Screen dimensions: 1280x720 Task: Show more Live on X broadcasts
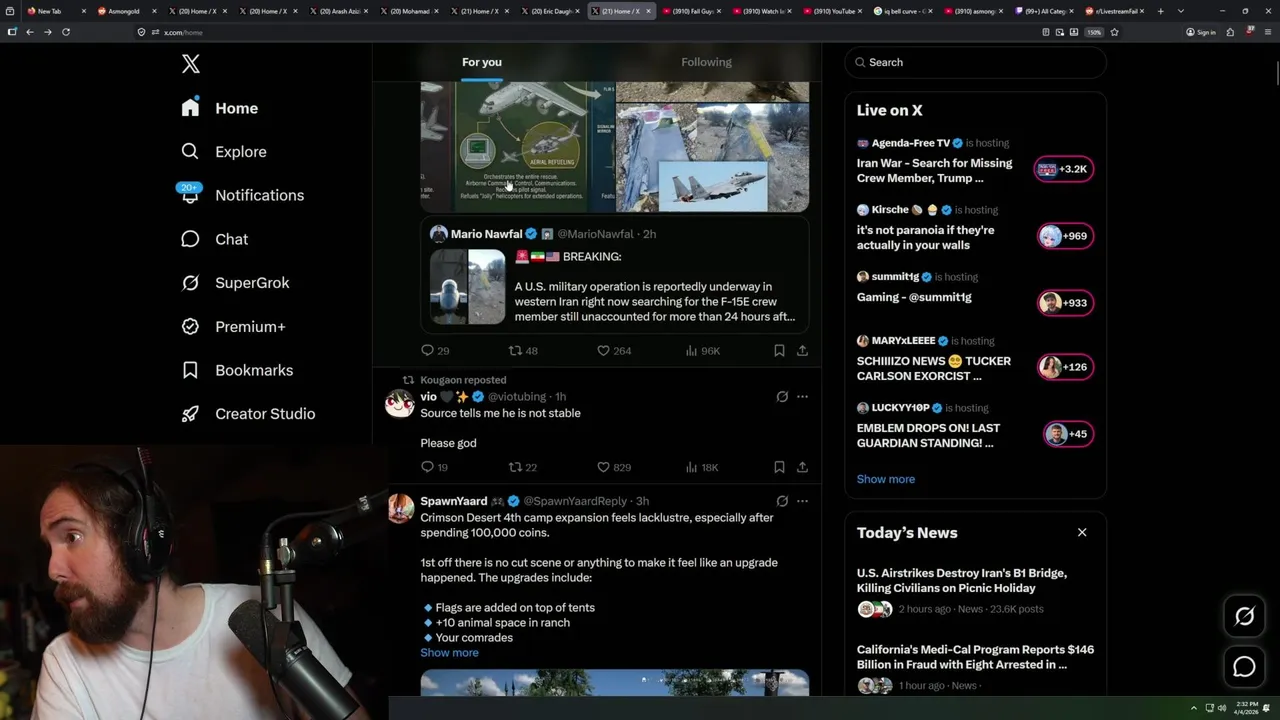click(x=886, y=479)
